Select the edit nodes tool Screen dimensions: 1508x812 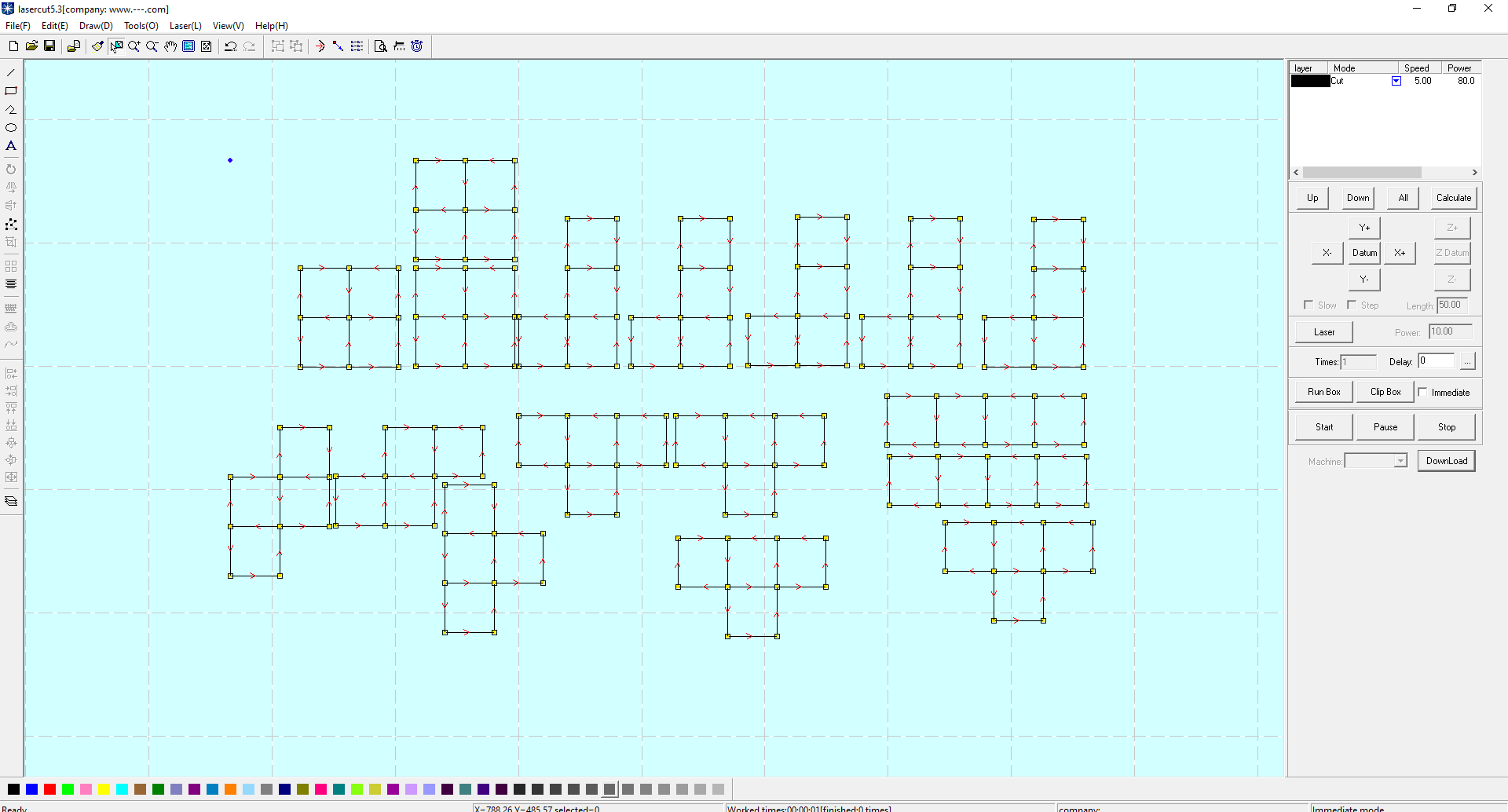(x=11, y=224)
